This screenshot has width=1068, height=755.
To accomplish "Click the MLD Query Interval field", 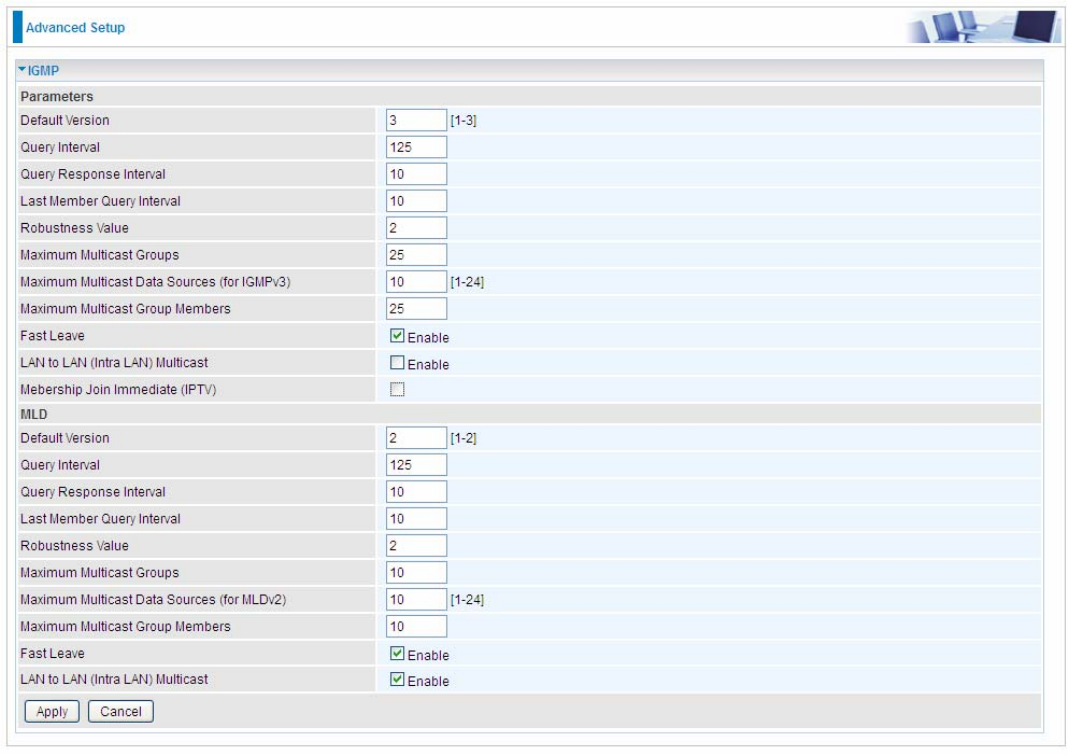I will pyautogui.click(x=416, y=465).
